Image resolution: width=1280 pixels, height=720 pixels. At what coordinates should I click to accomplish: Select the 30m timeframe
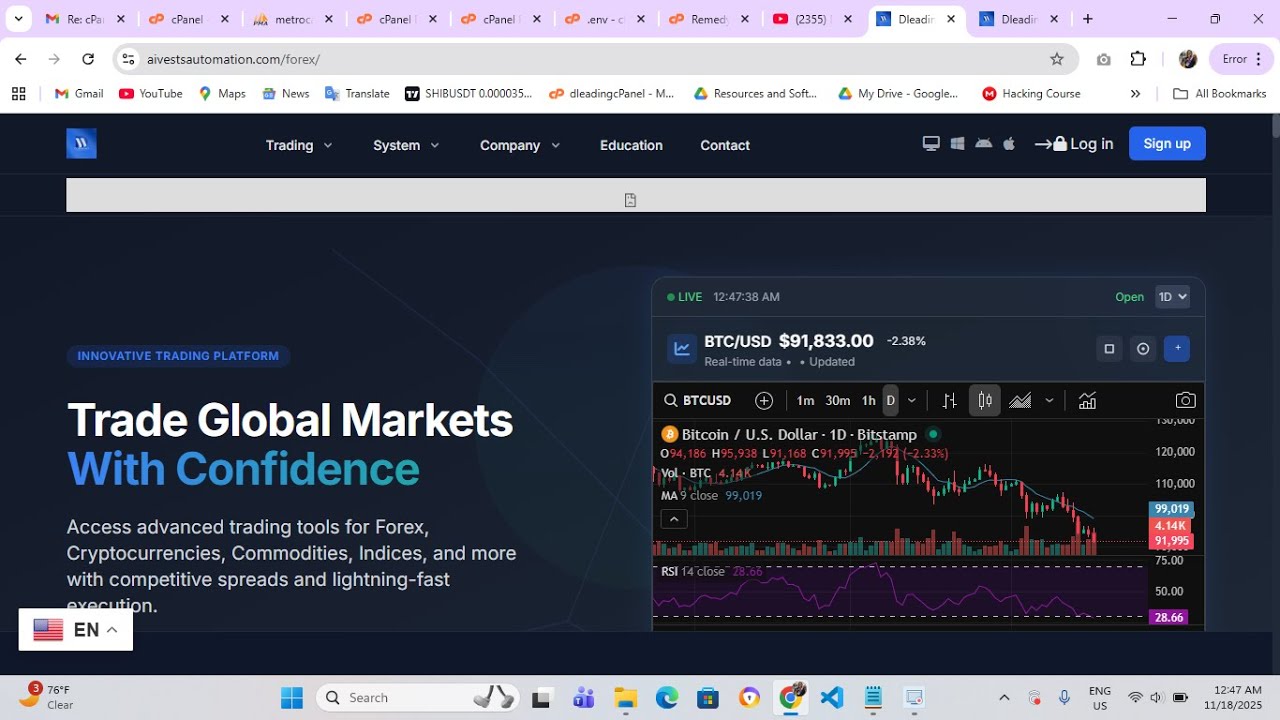coord(838,400)
